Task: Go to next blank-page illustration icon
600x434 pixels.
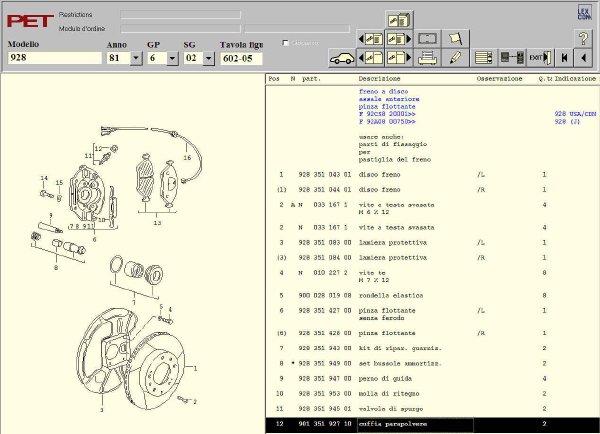Action: pos(399,58)
